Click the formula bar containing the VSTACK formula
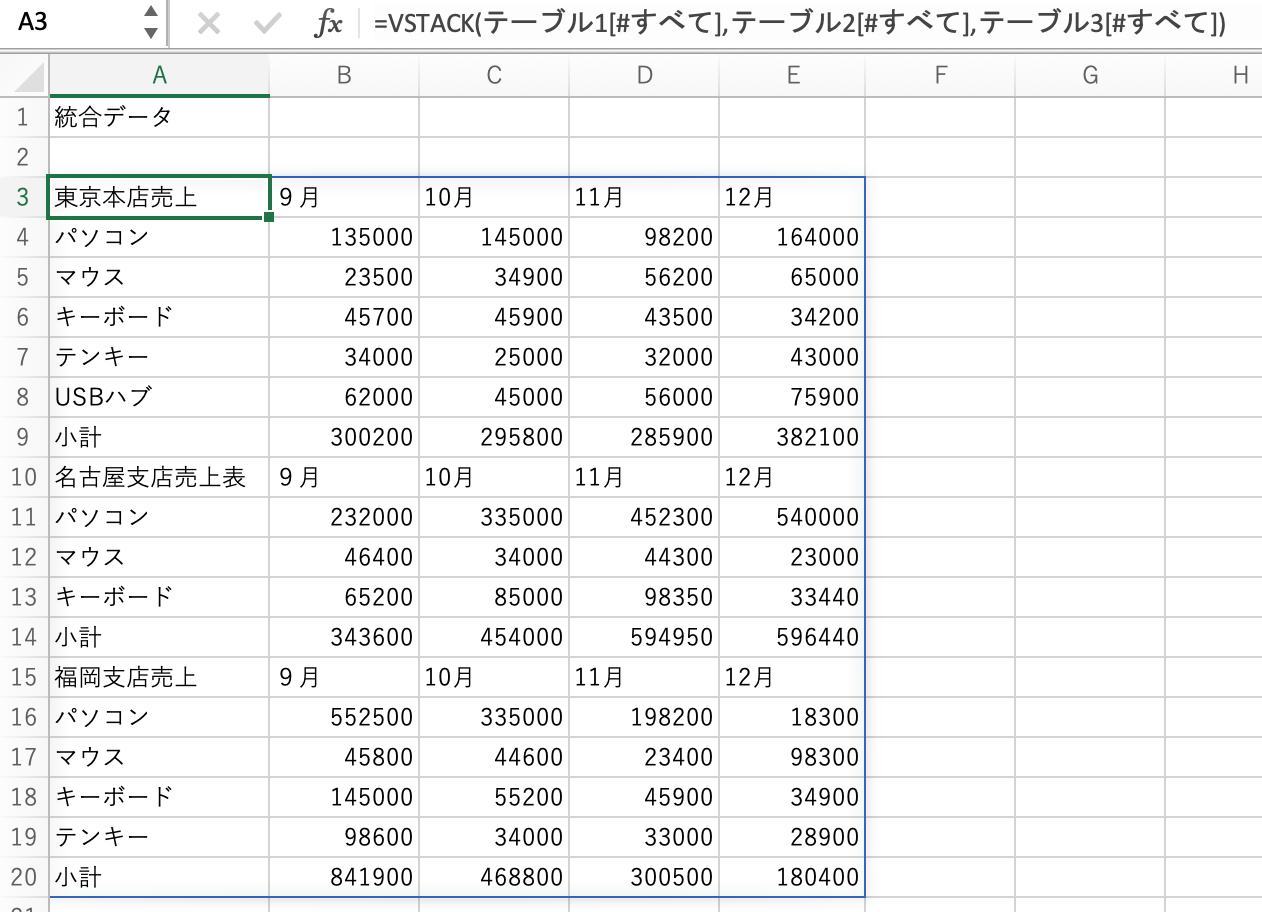The height and width of the screenshot is (912, 1262). pyautogui.click(x=700, y=22)
